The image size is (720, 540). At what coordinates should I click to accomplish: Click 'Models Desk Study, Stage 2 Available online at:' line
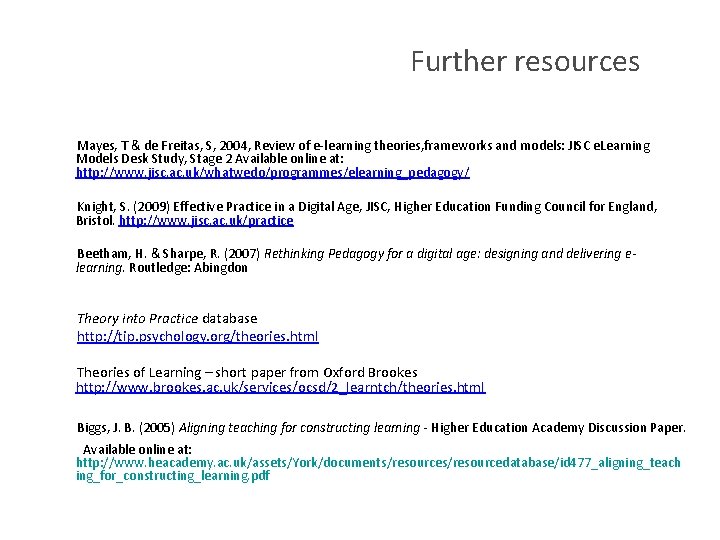pyautogui.click(x=210, y=159)
